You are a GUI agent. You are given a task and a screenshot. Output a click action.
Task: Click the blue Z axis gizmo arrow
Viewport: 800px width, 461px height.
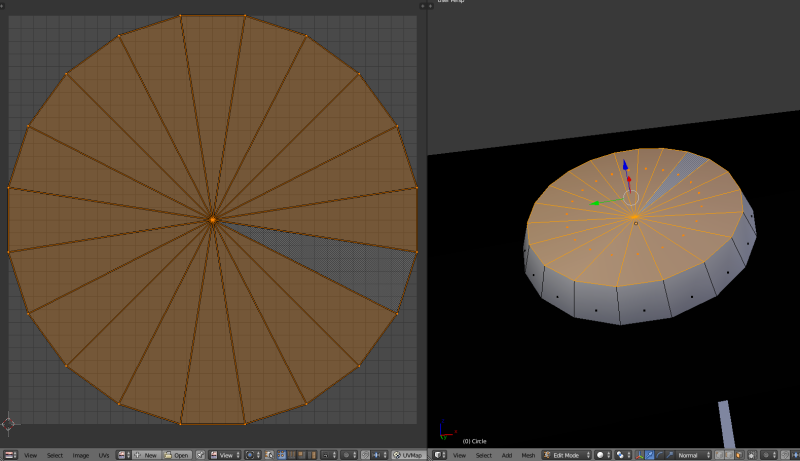(626, 165)
